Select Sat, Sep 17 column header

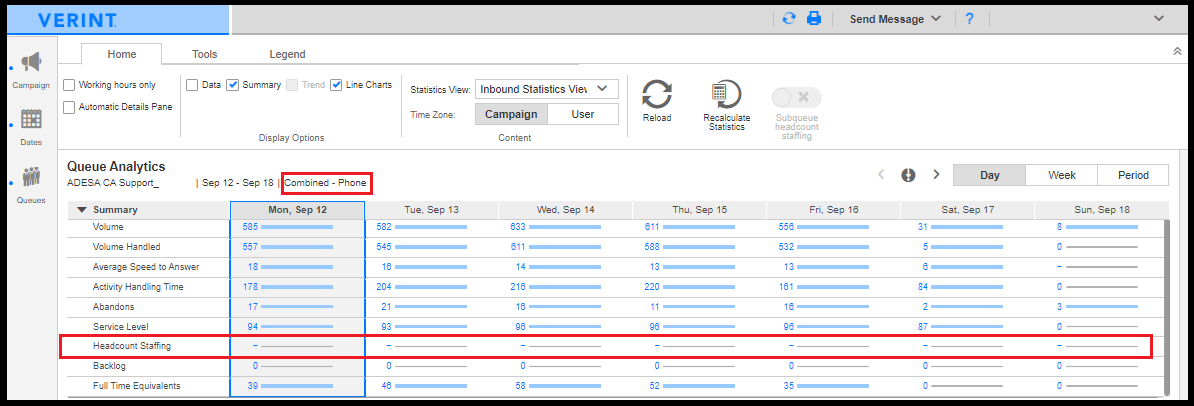pos(968,209)
